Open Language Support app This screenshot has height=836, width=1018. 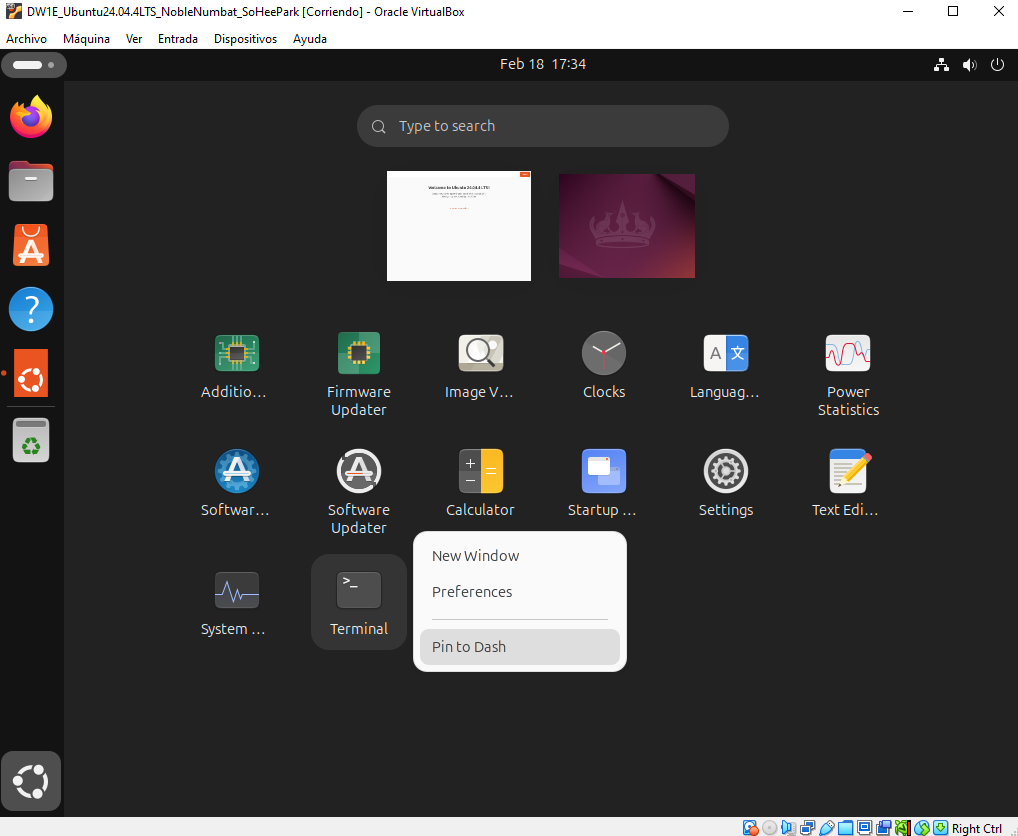[726, 353]
